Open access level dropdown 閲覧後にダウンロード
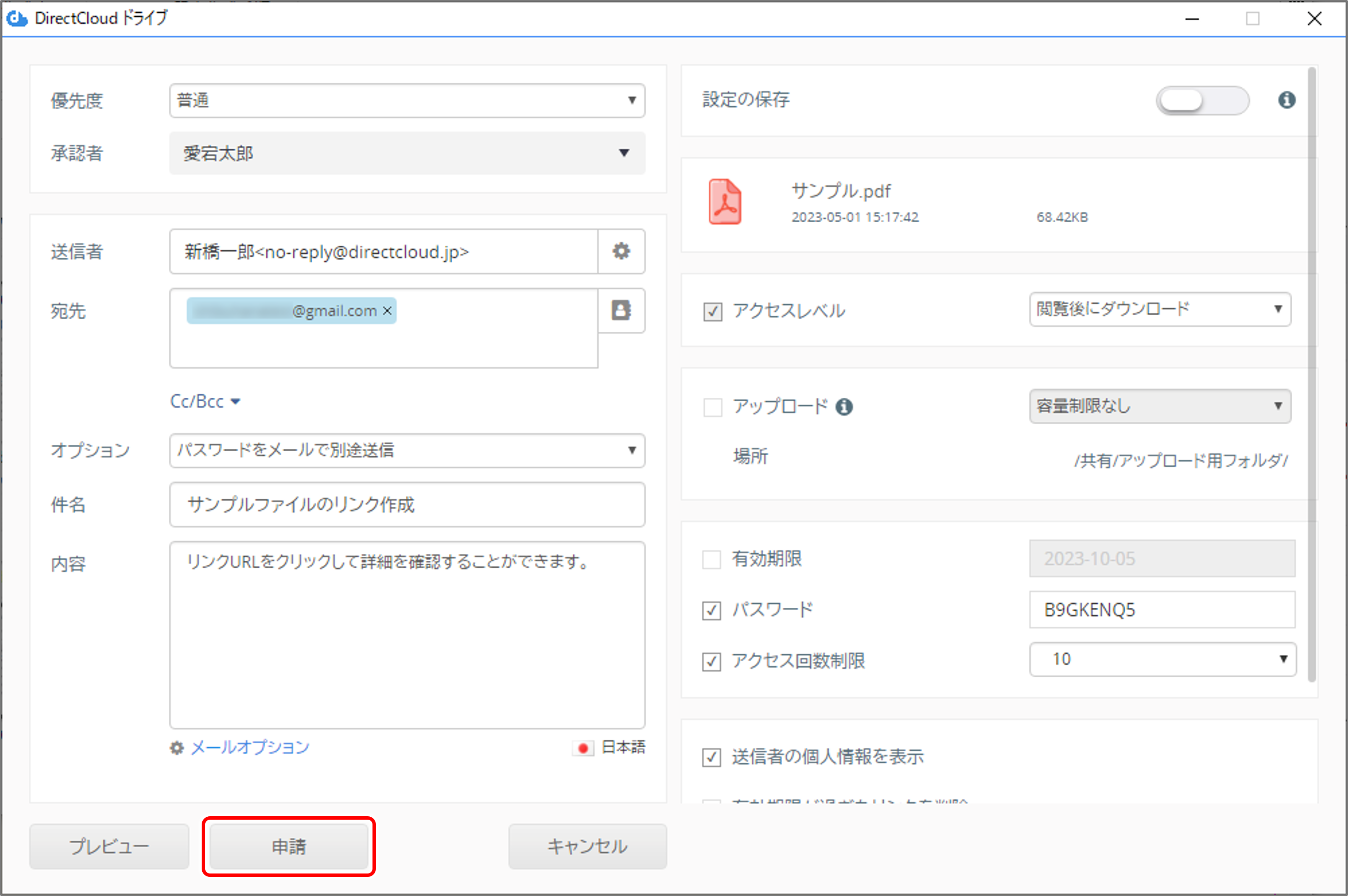 point(1160,309)
